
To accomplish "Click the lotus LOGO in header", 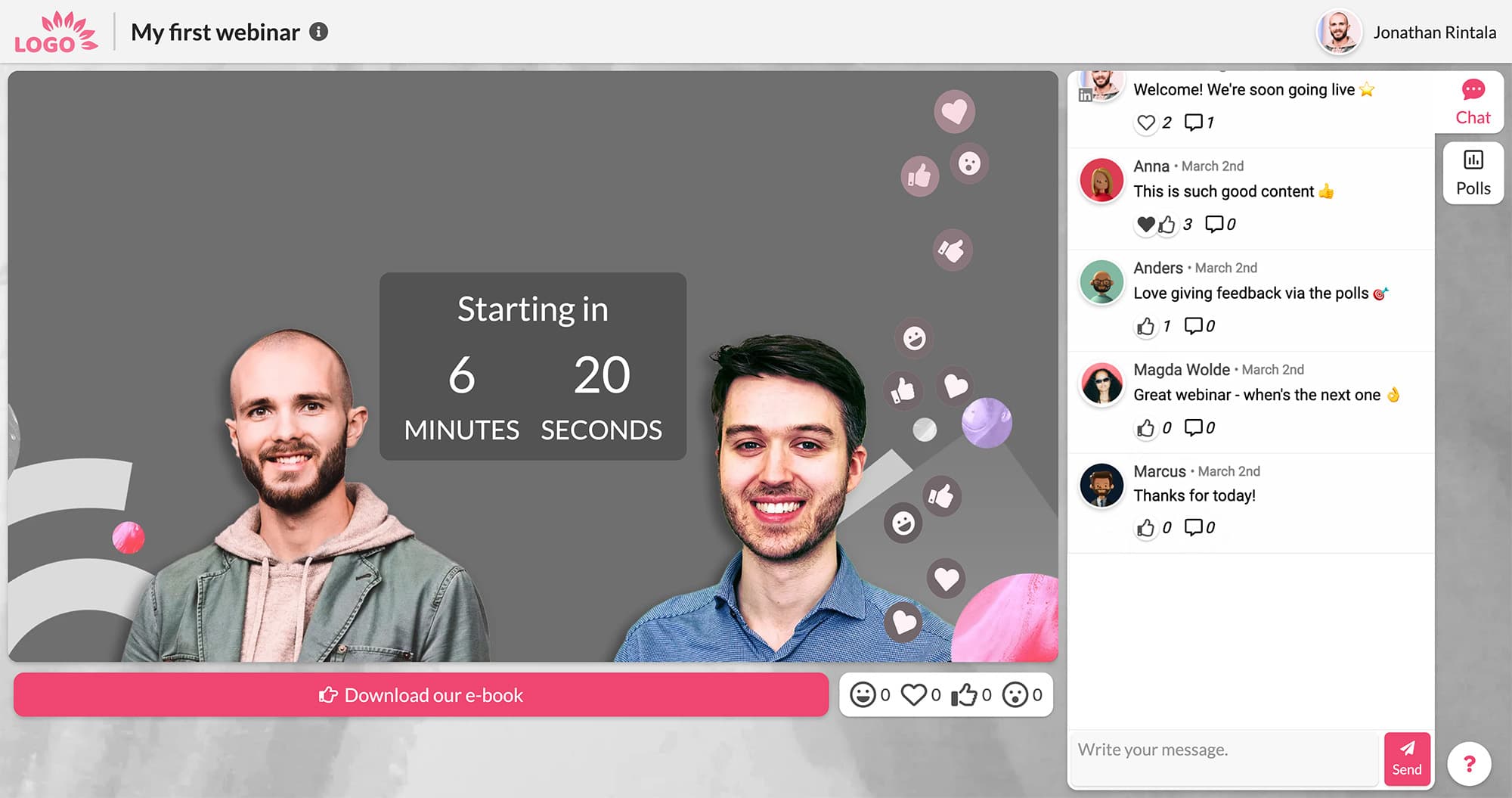I will [56, 33].
